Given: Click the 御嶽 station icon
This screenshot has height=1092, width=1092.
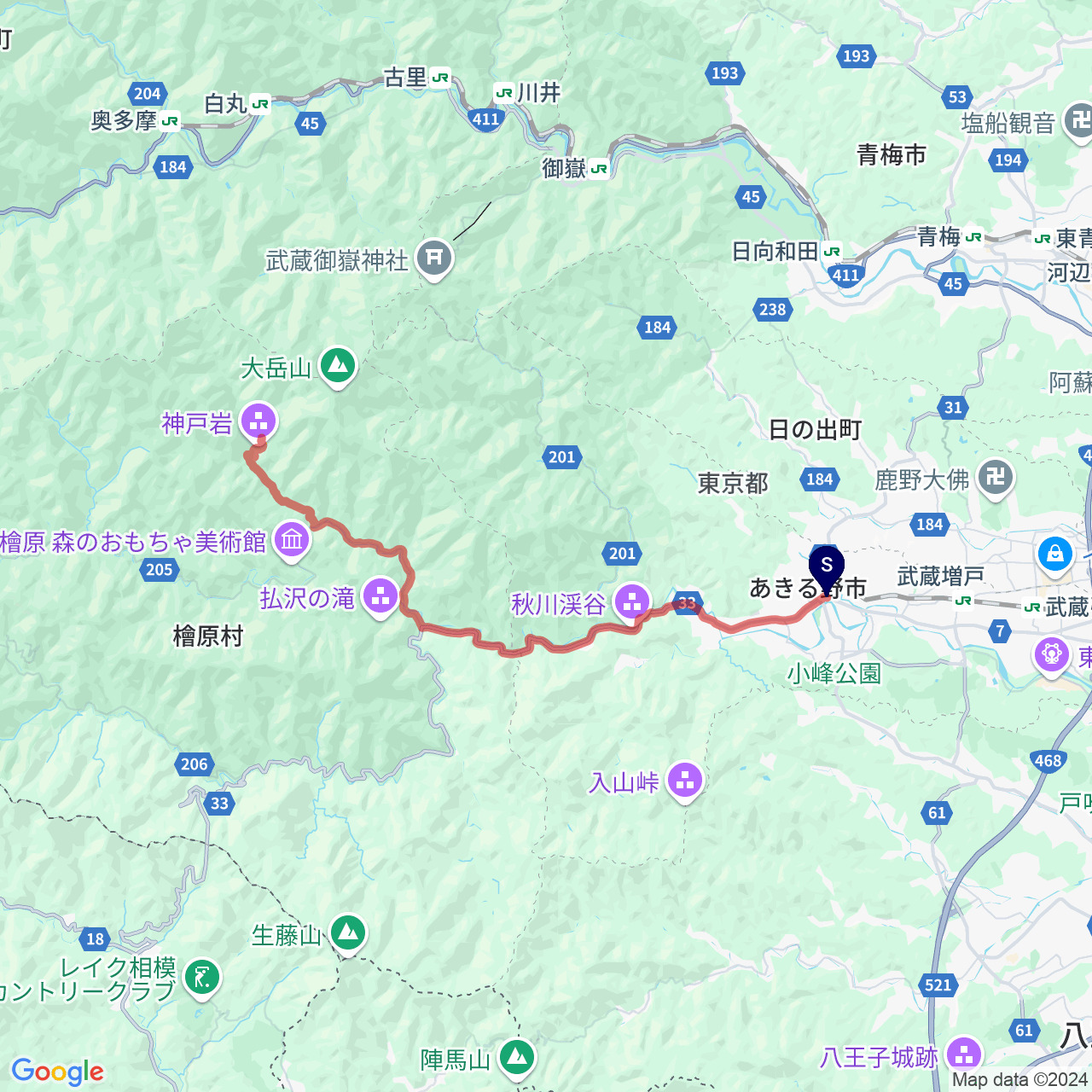Looking at the screenshot, I should pyautogui.click(x=599, y=169).
